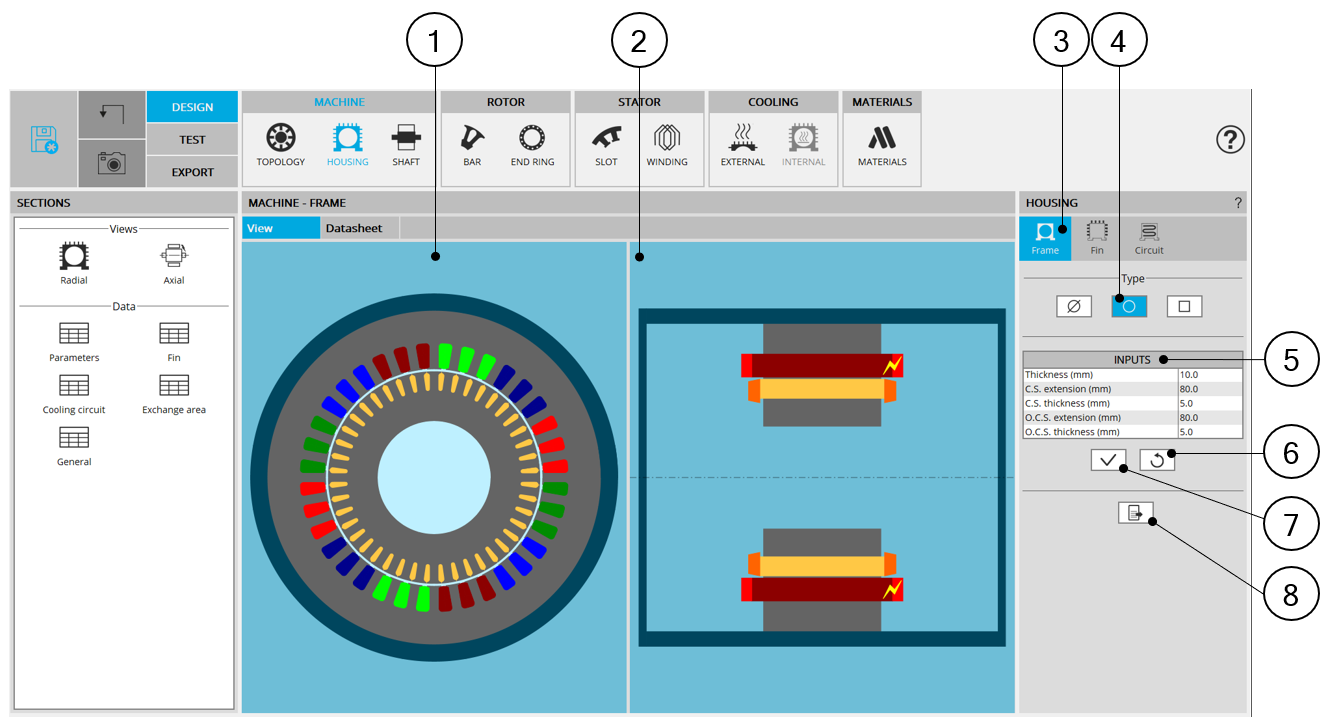Choose the square housing type

(1184, 307)
